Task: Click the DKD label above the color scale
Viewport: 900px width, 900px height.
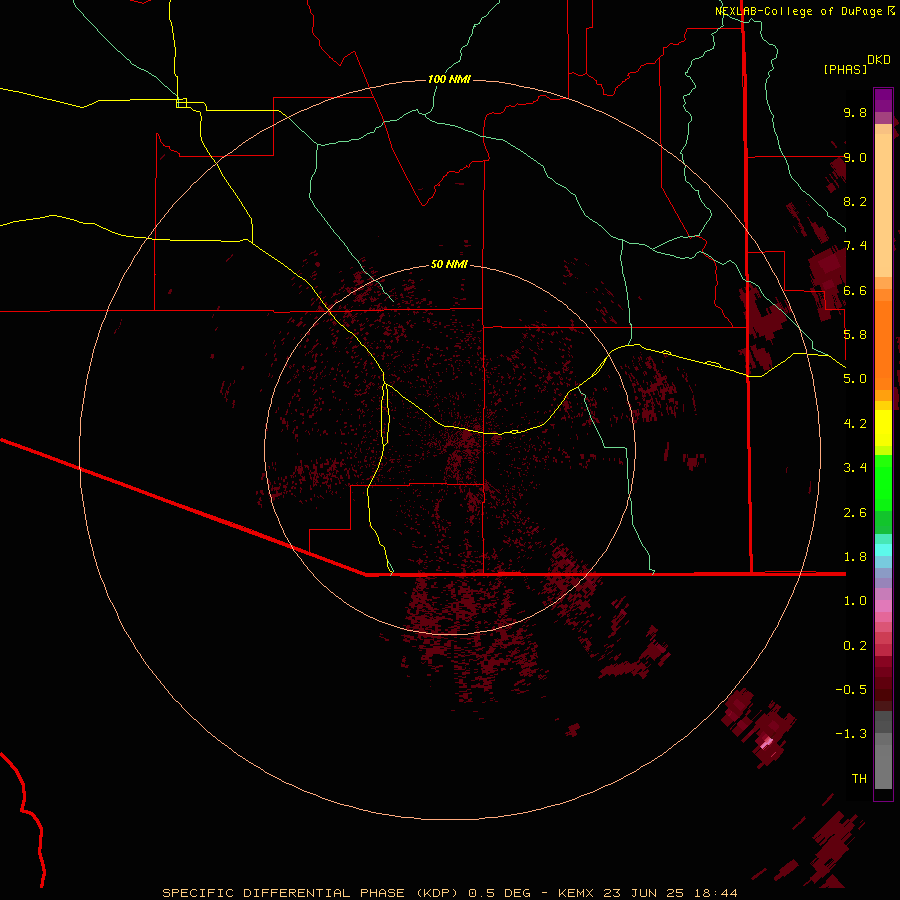Action: click(879, 60)
